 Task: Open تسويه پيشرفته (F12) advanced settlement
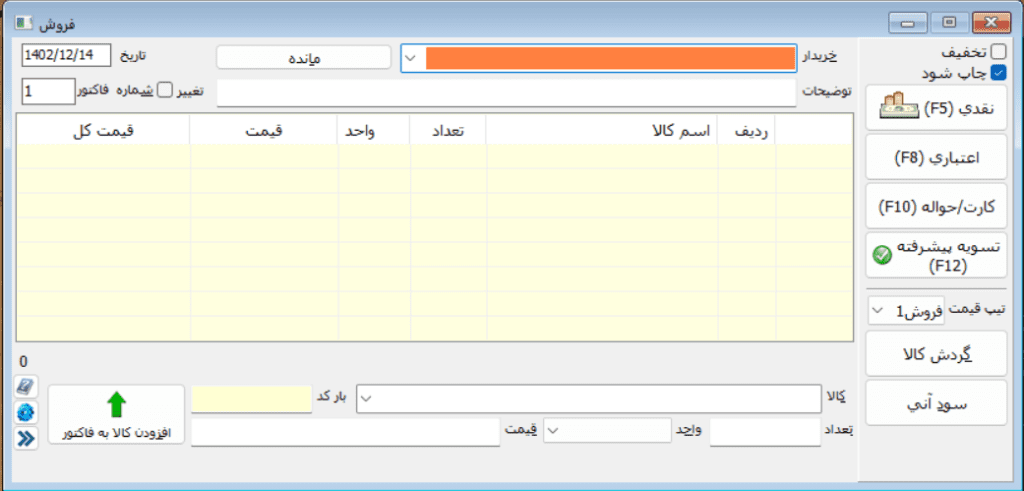936,257
